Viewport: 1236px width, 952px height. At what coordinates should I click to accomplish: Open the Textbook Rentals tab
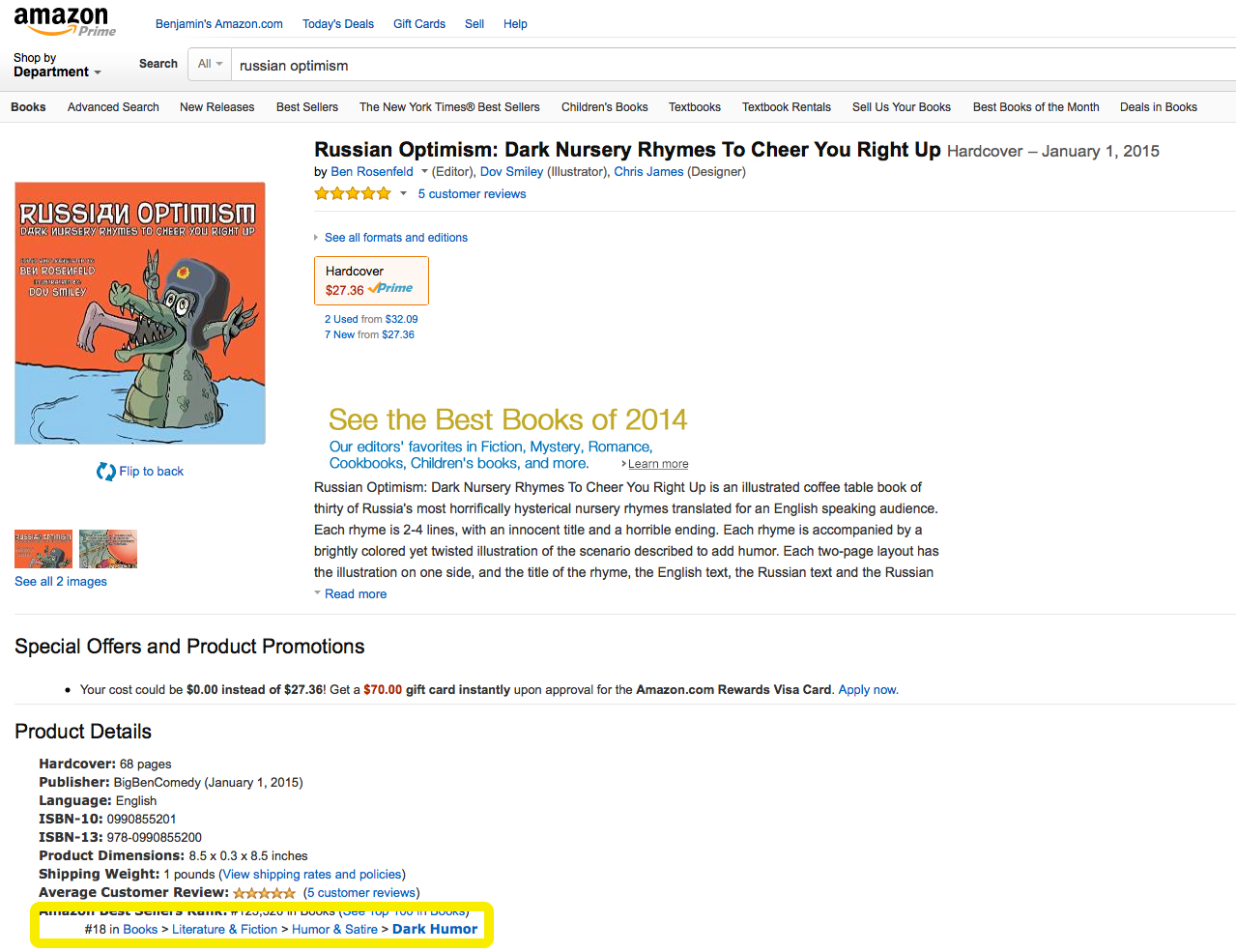coord(786,107)
